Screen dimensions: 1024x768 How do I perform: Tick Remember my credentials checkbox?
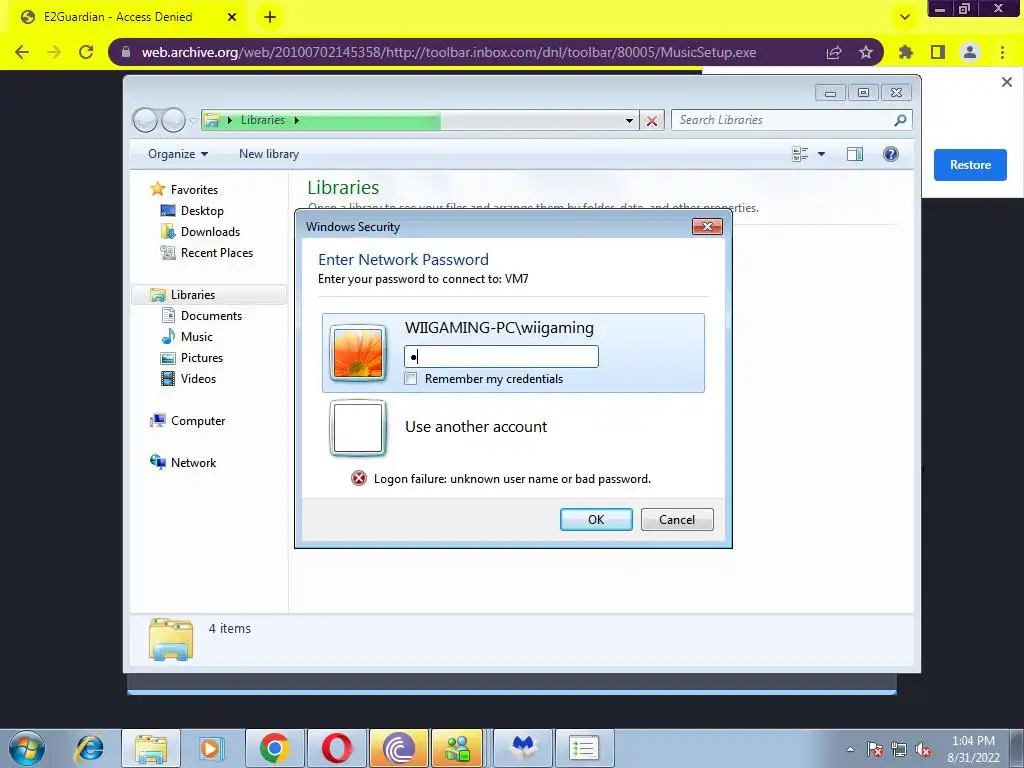tap(411, 379)
